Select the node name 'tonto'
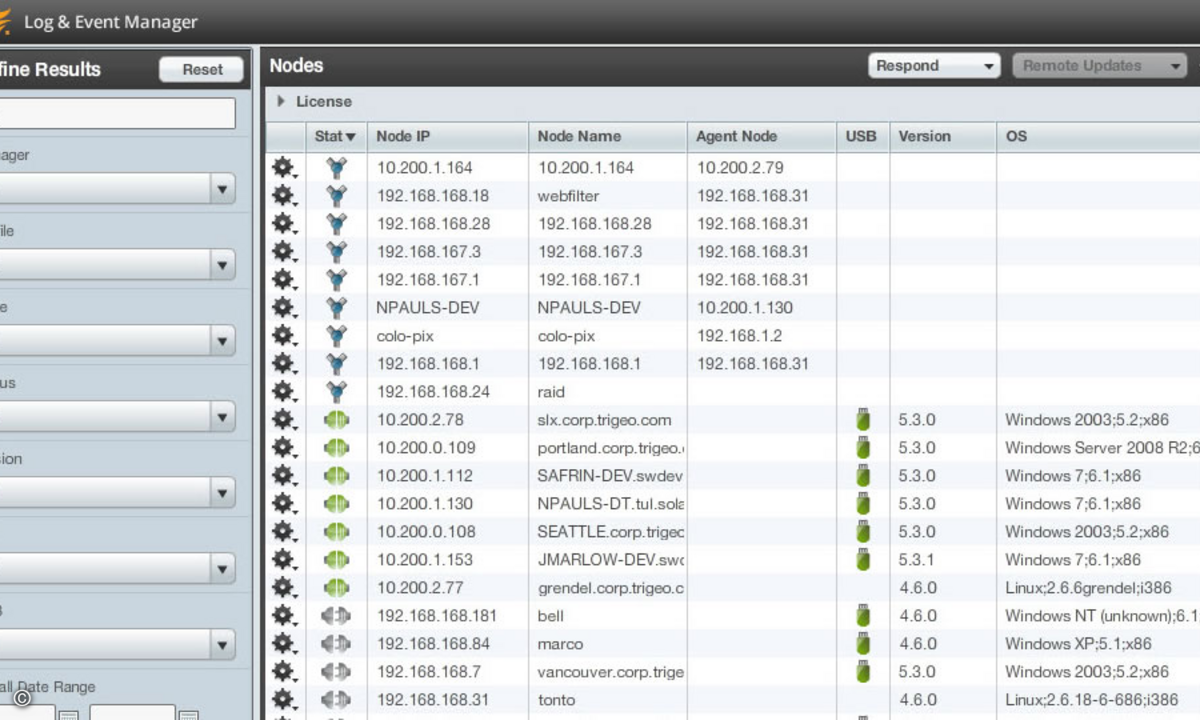This screenshot has width=1200, height=720. click(x=557, y=700)
